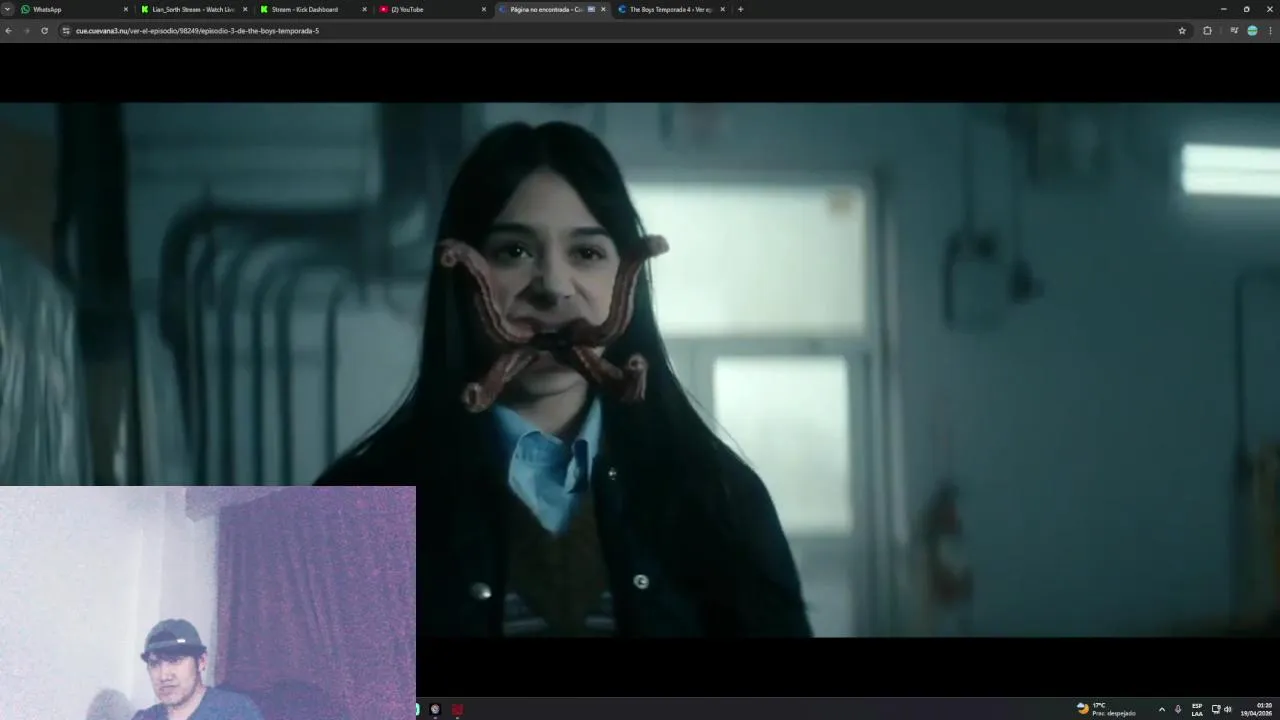The width and height of the screenshot is (1280, 720).
Task: Close the Lian_Sorth Stream tab
Action: click(245, 9)
